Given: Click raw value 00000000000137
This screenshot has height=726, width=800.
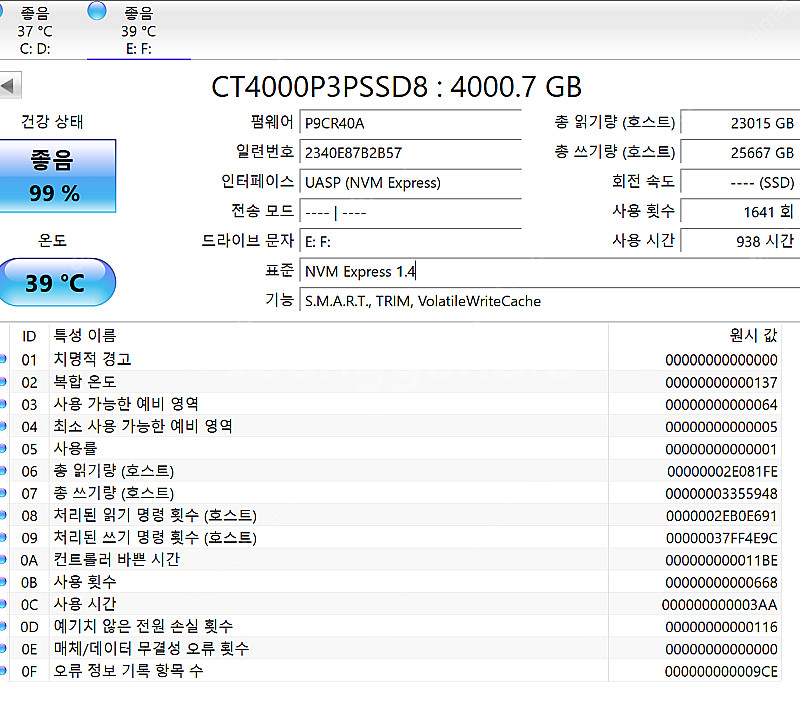Looking at the screenshot, I should (721, 383).
